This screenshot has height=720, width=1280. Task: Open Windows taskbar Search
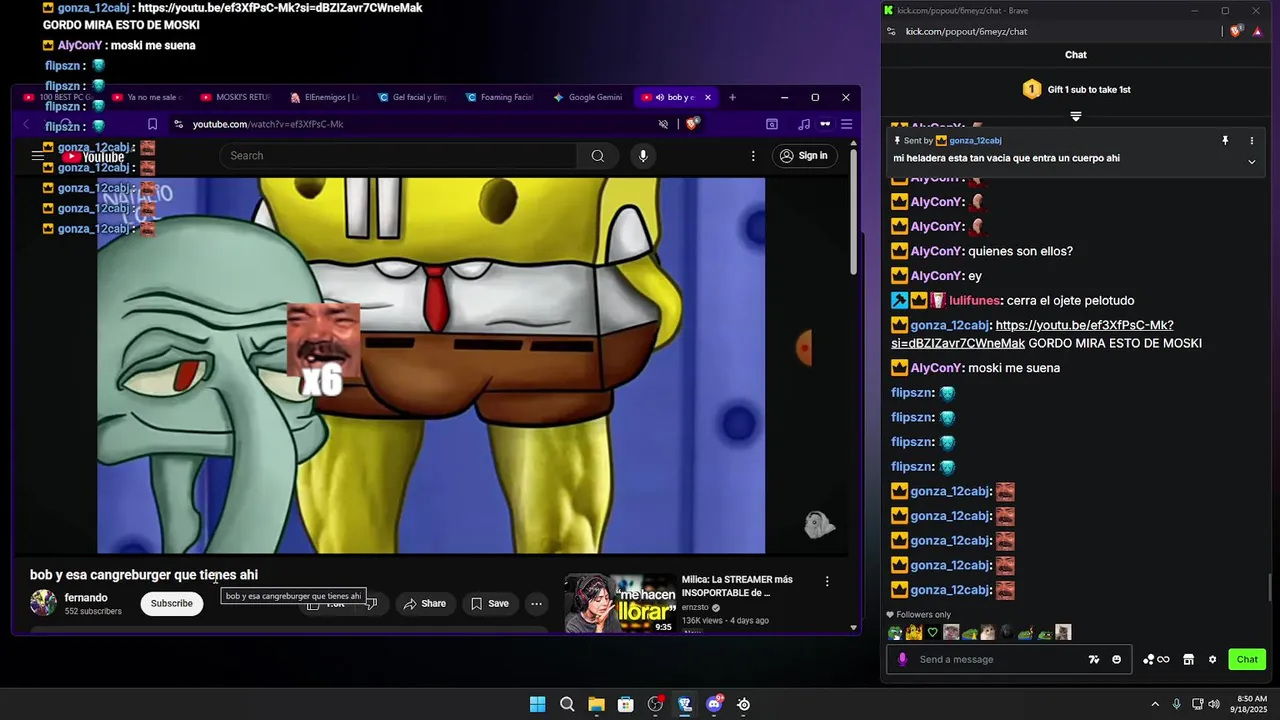click(567, 704)
